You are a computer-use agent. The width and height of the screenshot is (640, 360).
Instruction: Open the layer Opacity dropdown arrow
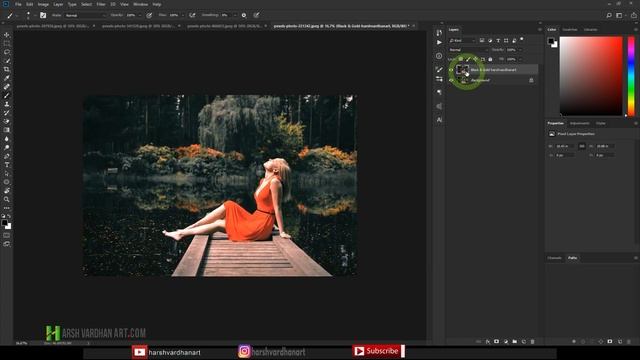[520, 50]
